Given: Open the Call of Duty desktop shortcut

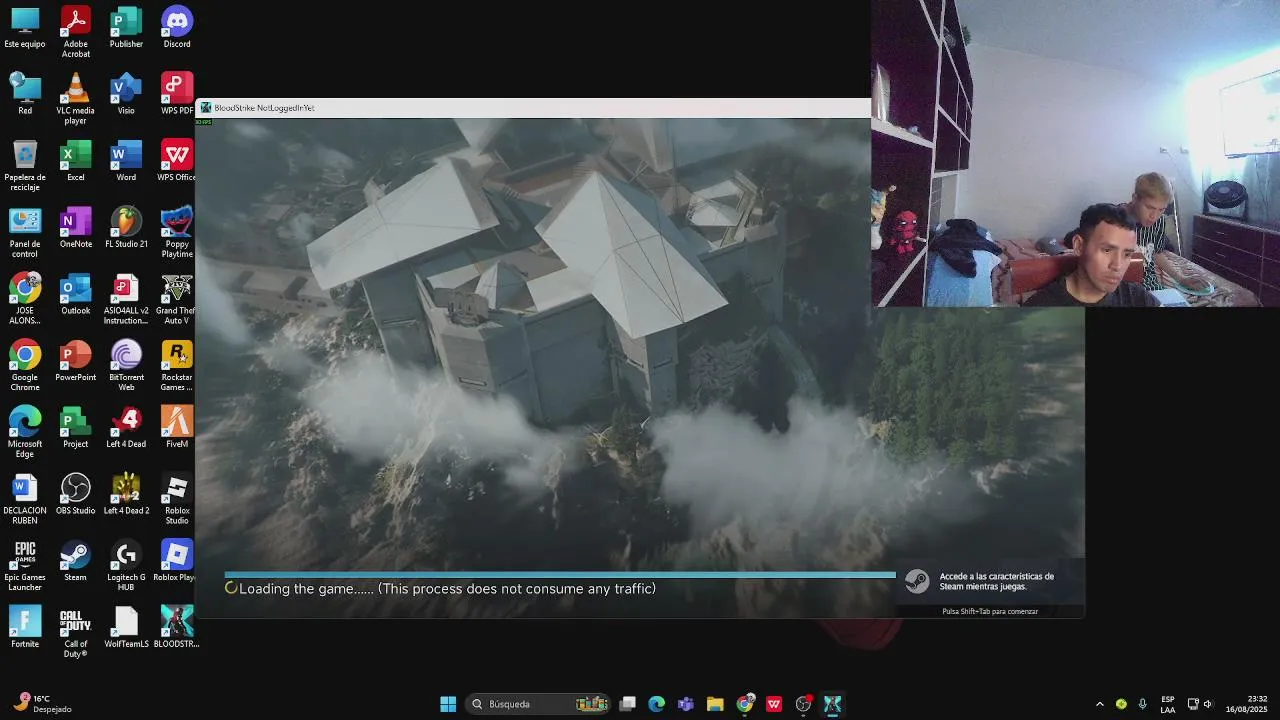Looking at the screenshot, I should (x=76, y=633).
